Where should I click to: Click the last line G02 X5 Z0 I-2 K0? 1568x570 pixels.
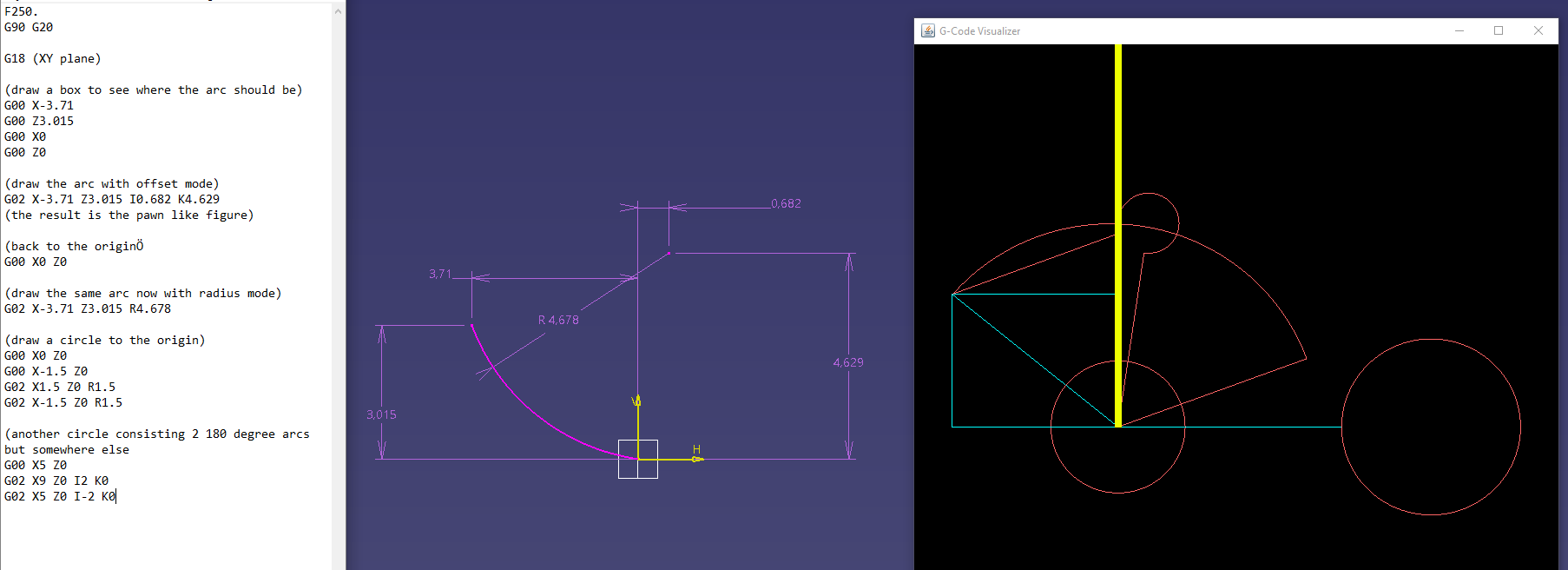(x=60, y=496)
